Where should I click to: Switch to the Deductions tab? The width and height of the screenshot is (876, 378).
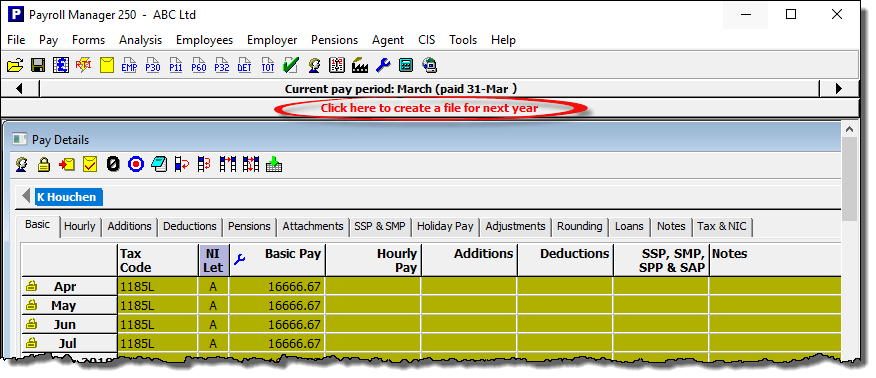pyautogui.click(x=190, y=227)
